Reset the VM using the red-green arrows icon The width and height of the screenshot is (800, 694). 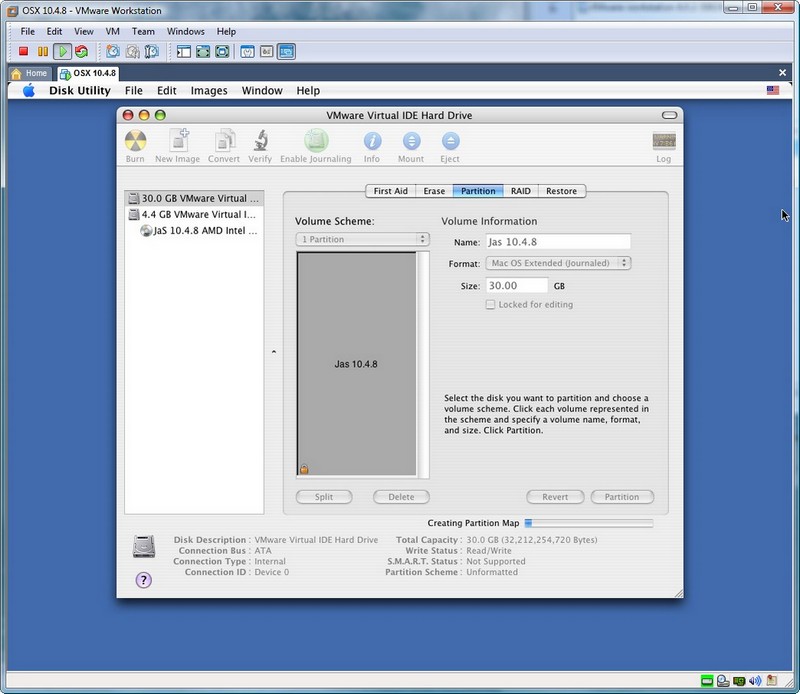coord(81,52)
